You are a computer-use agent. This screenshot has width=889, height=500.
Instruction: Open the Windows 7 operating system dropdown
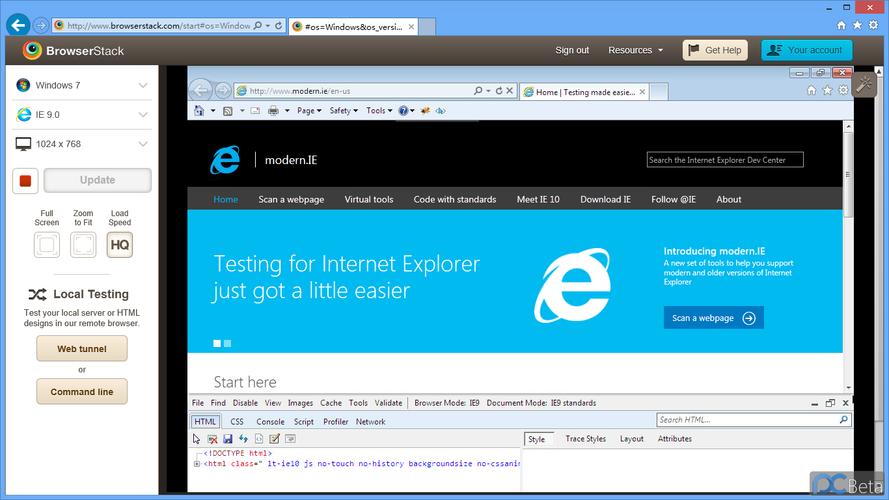coord(82,85)
